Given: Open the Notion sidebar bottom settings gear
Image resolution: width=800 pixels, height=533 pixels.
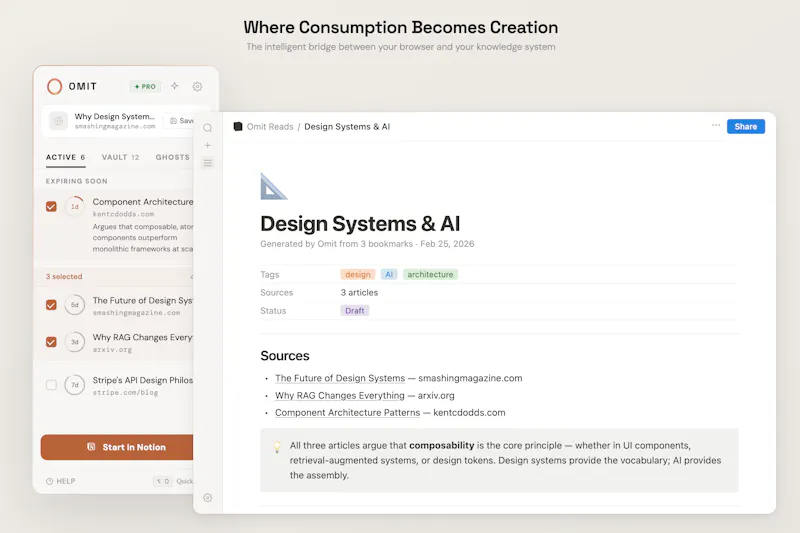Looking at the screenshot, I should (208, 498).
